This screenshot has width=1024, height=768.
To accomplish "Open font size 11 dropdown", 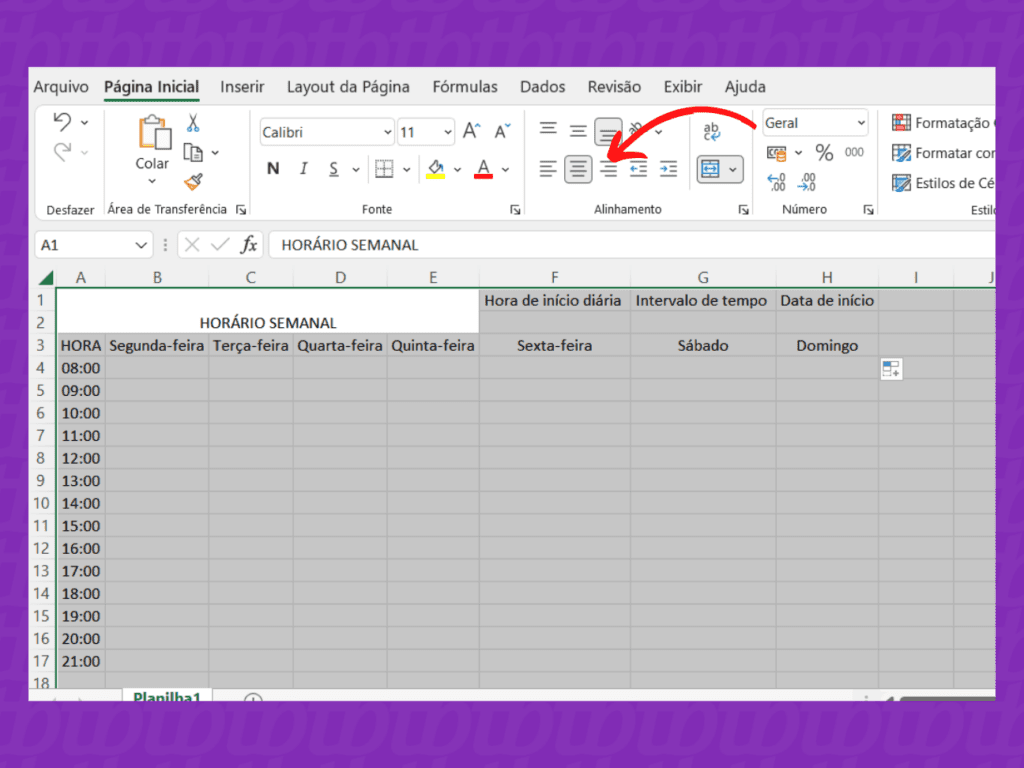I will (x=448, y=133).
